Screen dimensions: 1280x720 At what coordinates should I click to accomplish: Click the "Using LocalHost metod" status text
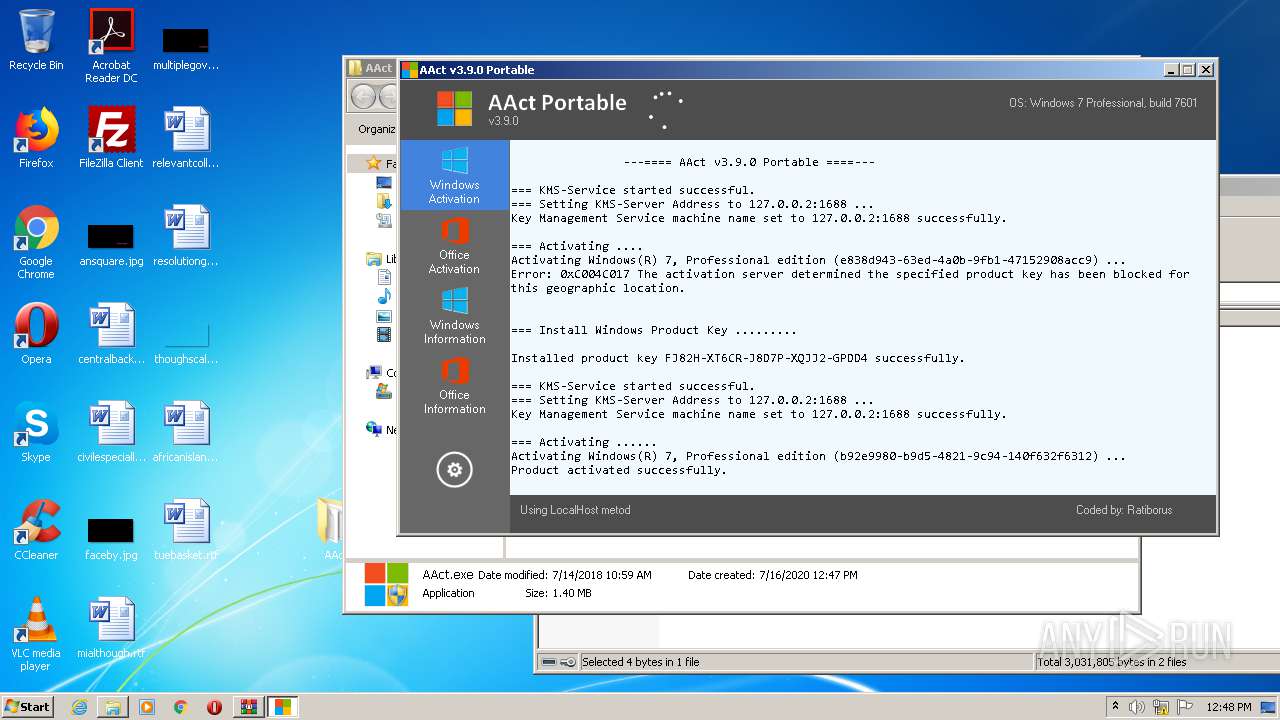(575, 510)
